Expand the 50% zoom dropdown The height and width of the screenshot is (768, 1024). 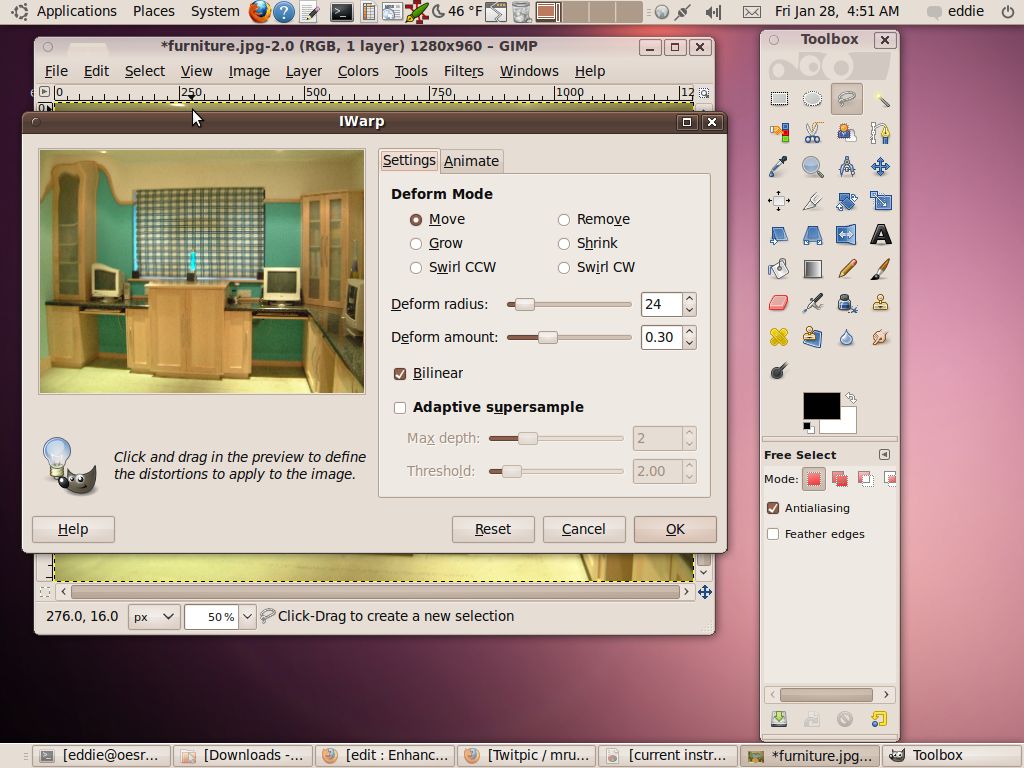click(x=248, y=616)
